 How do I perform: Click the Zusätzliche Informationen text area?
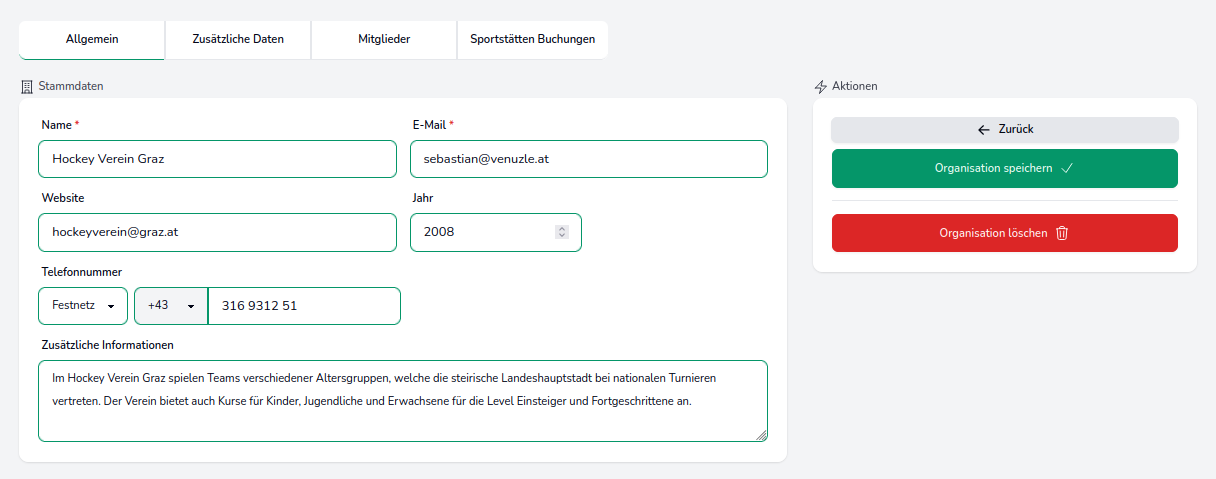(x=403, y=400)
